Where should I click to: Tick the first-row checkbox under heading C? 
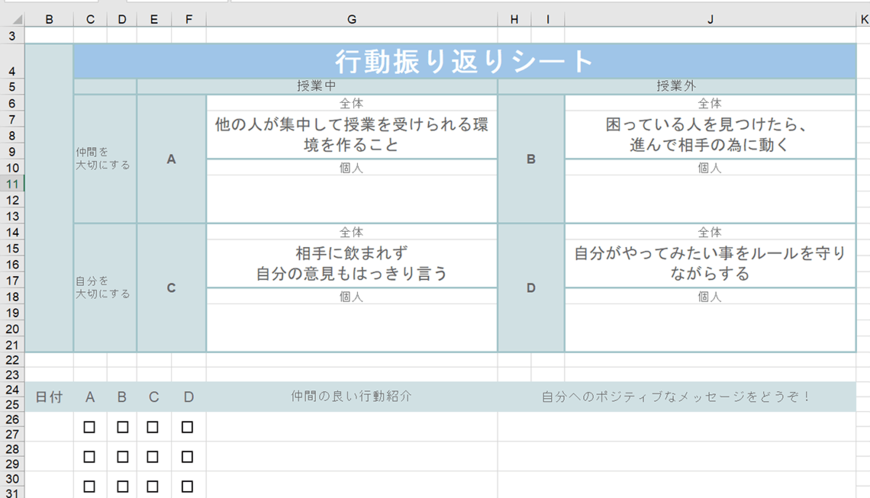click(153, 427)
